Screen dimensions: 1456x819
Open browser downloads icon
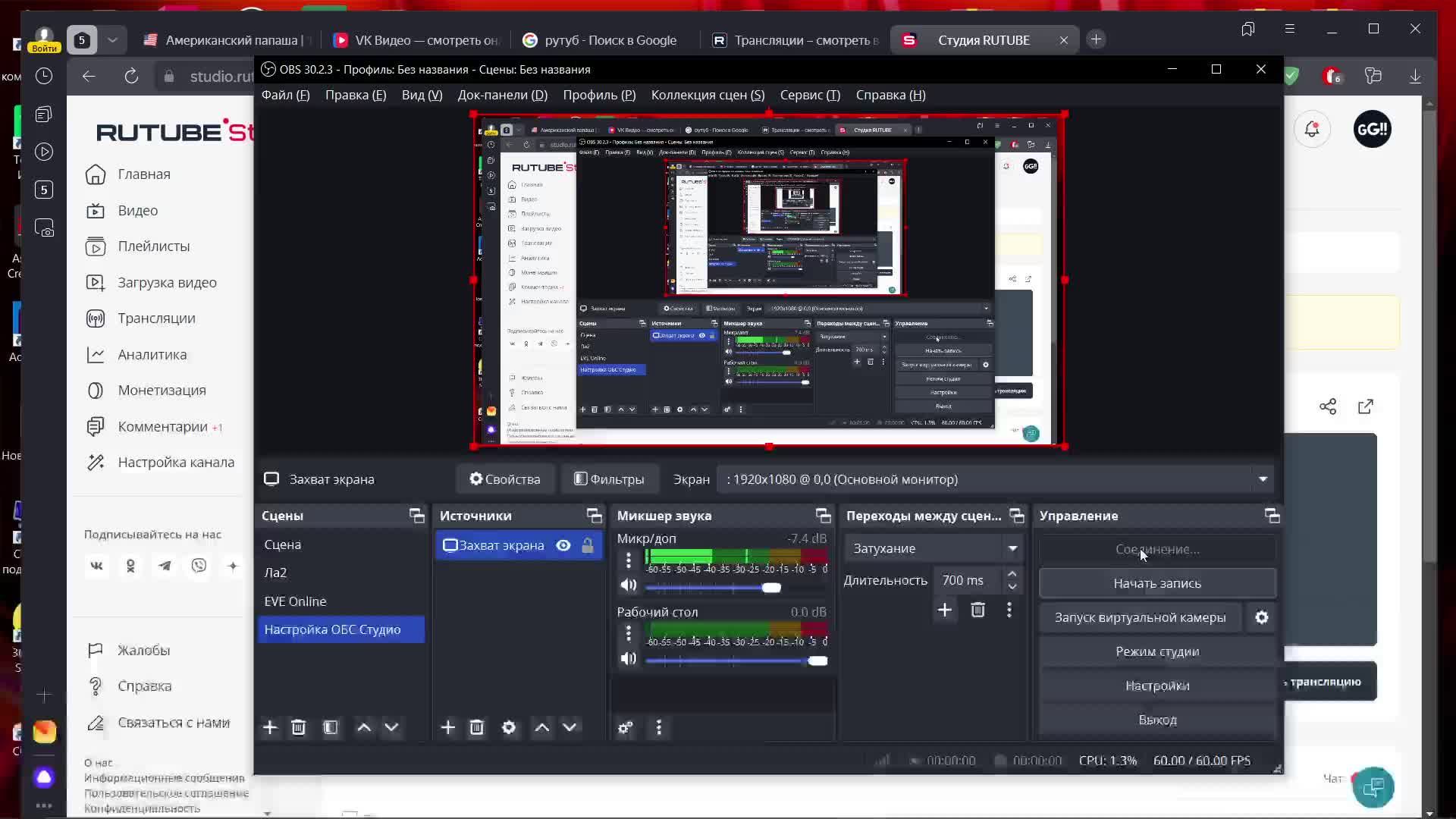1415,77
